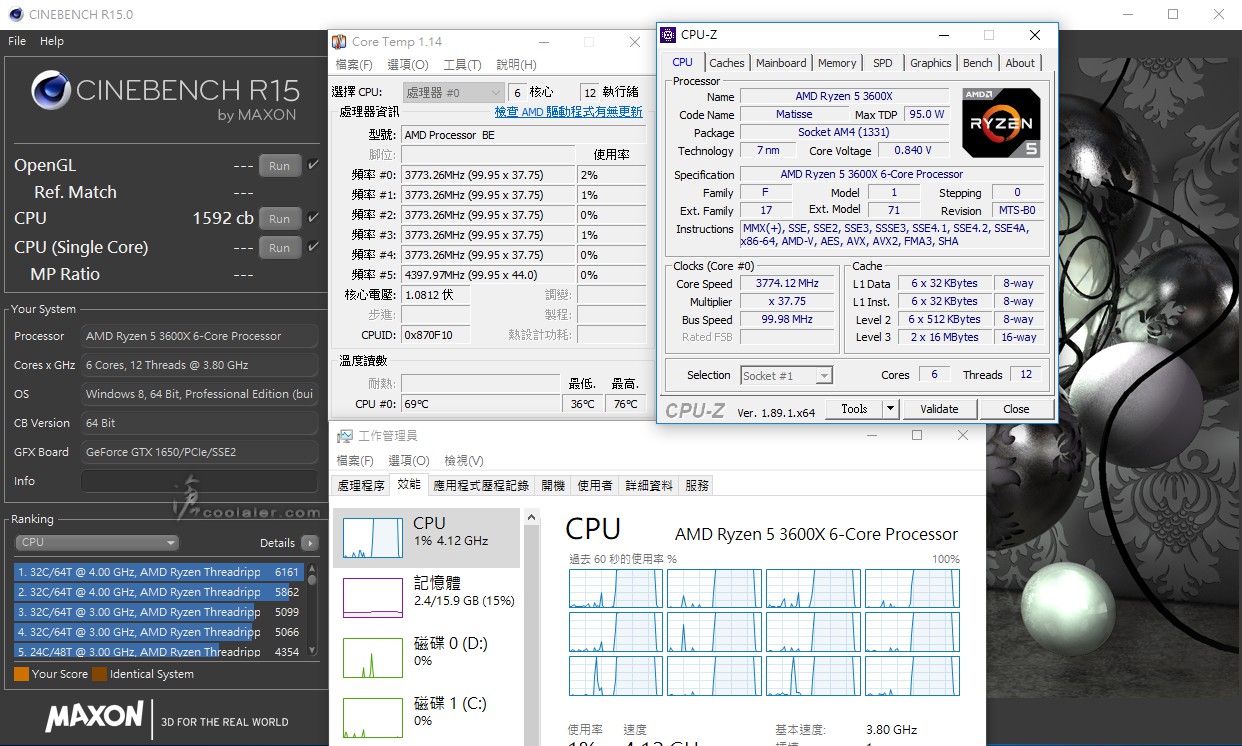
Task: Switch to the 處理程序 tab
Action: point(361,486)
